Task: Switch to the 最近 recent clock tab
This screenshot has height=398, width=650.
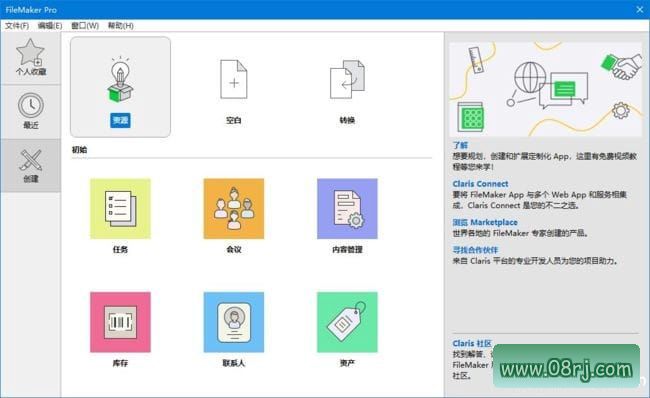Action: pos(31,112)
